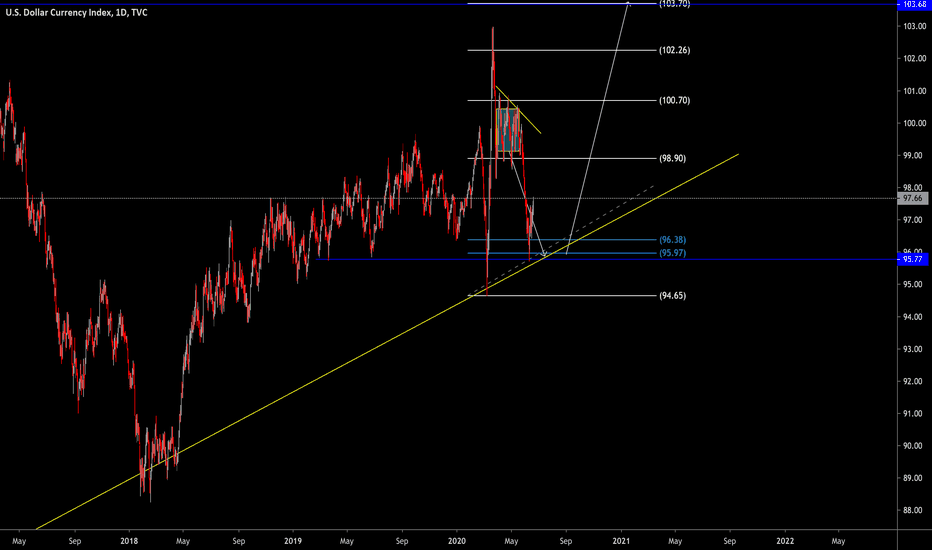Click the 94.00 price axis value
The width and height of the screenshot is (932, 550).
[x=914, y=317]
